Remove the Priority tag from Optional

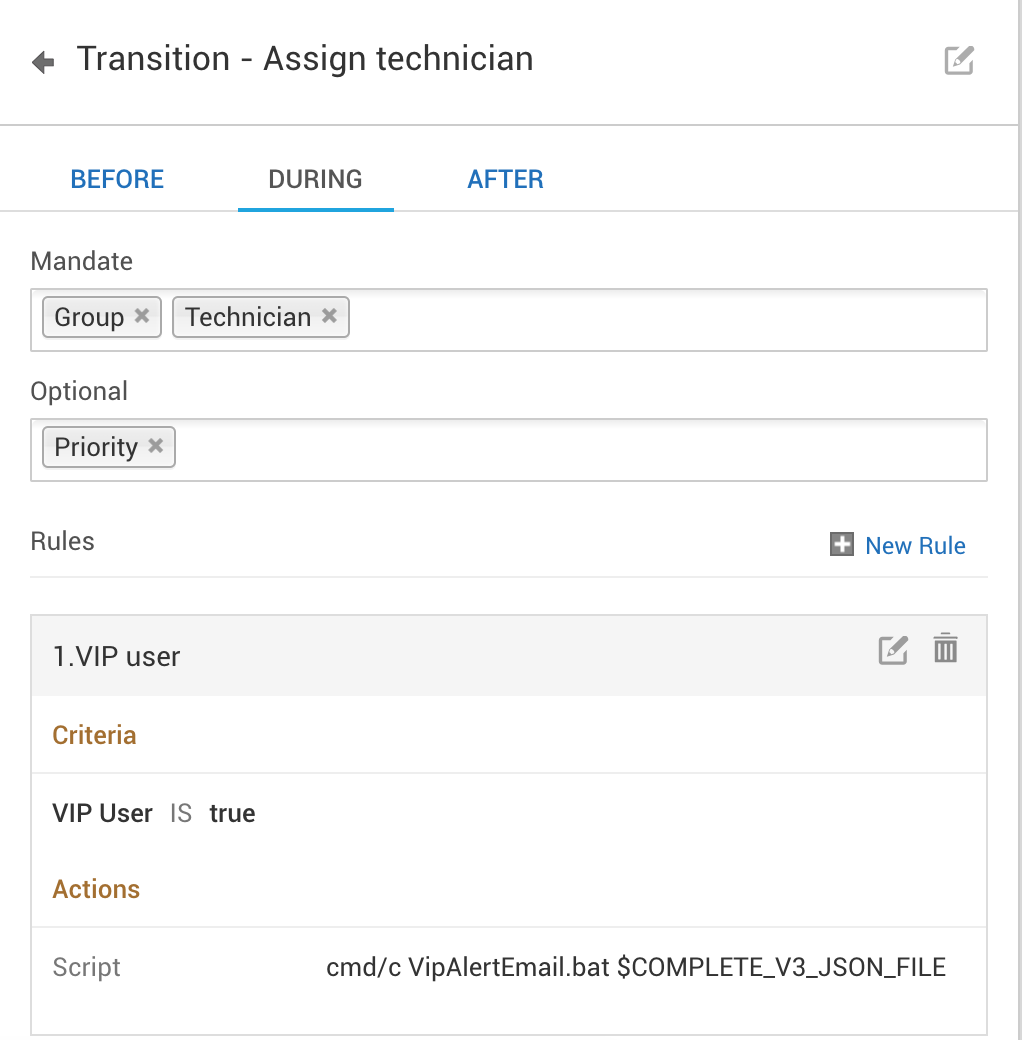pos(156,446)
